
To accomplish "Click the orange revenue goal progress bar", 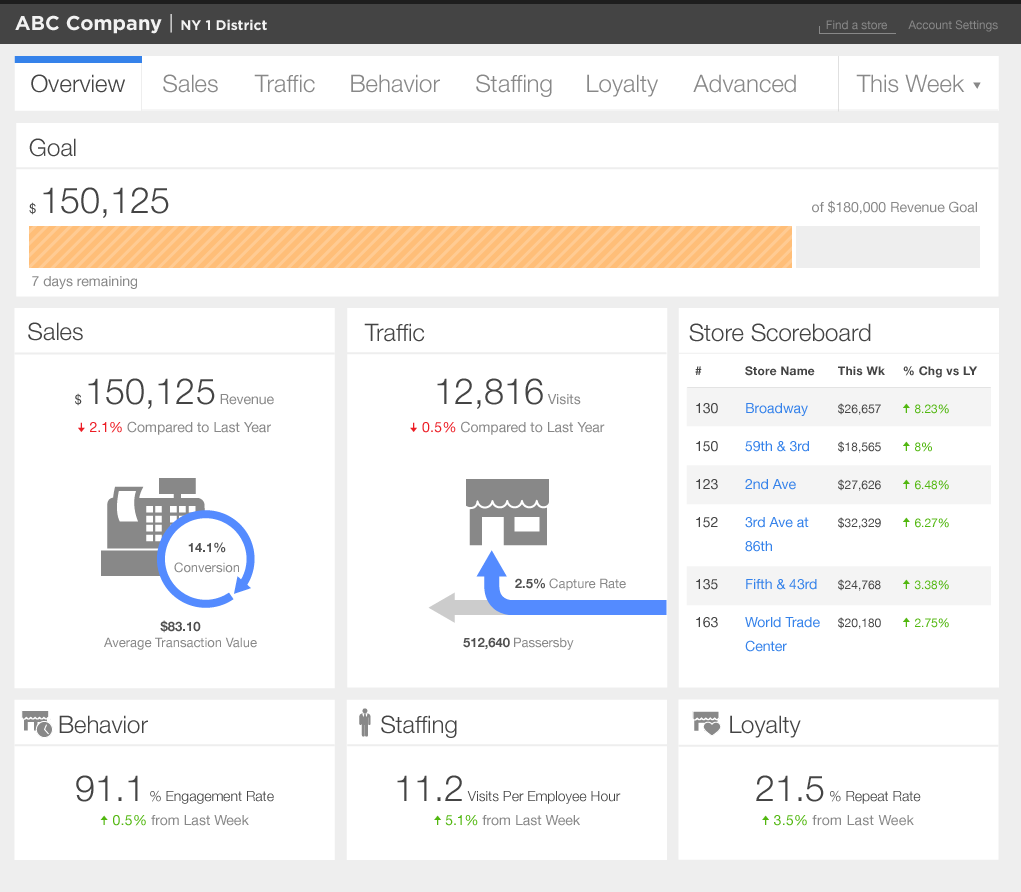I will pyautogui.click(x=410, y=247).
